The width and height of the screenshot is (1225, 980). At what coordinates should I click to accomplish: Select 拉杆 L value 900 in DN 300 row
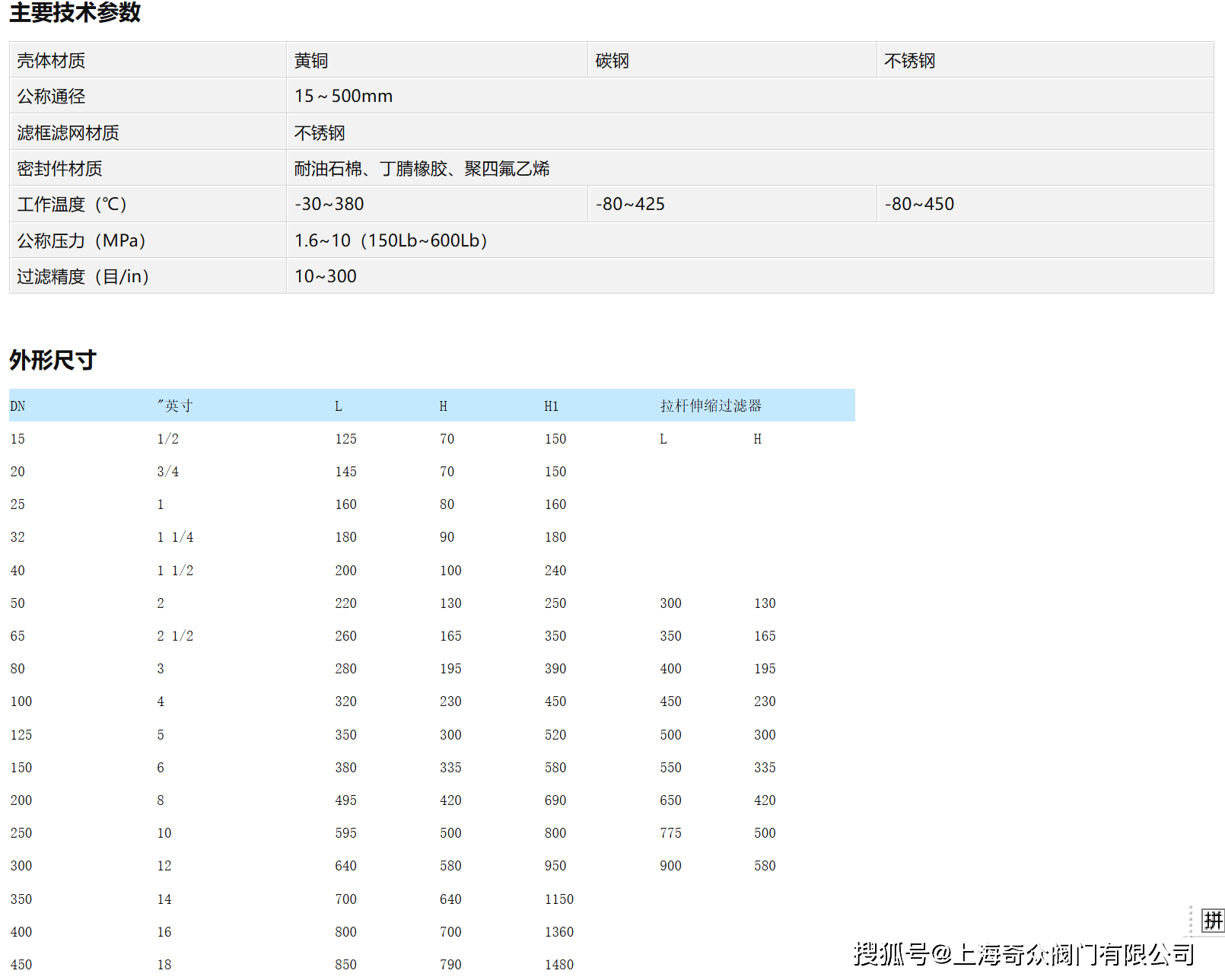670,866
